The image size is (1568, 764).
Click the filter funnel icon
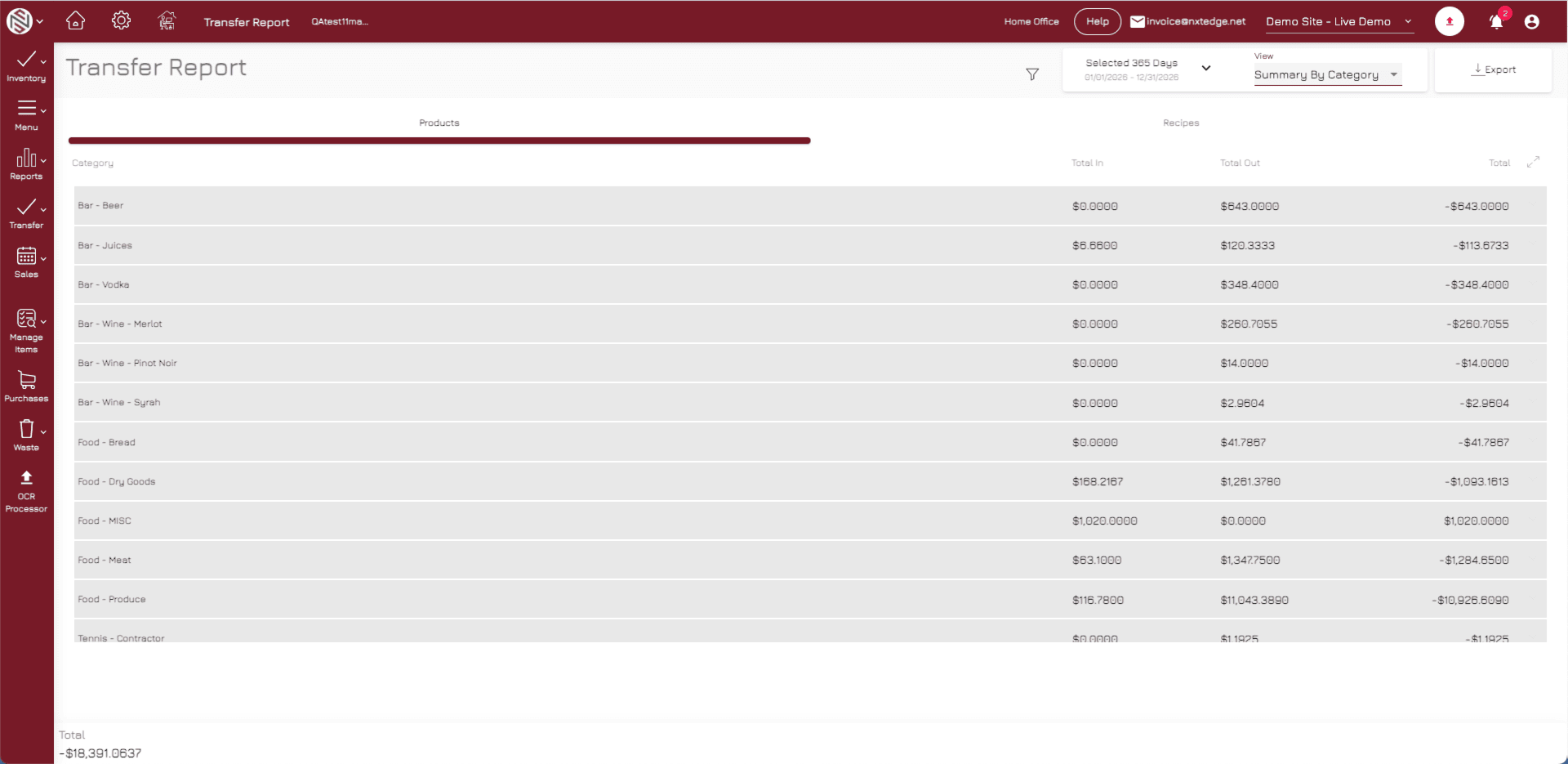(1032, 74)
